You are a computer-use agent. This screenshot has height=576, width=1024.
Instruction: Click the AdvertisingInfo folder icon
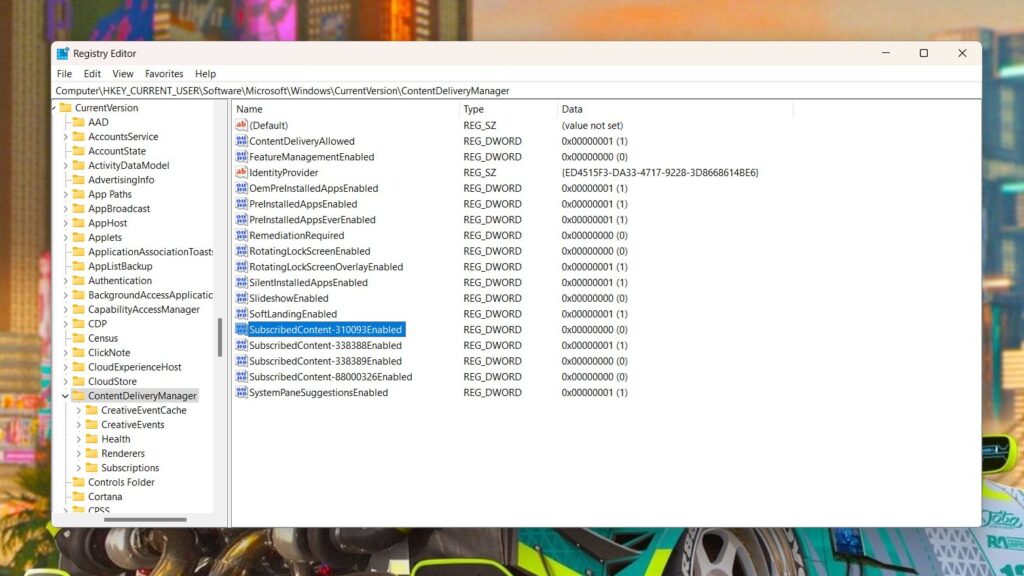point(78,179)
